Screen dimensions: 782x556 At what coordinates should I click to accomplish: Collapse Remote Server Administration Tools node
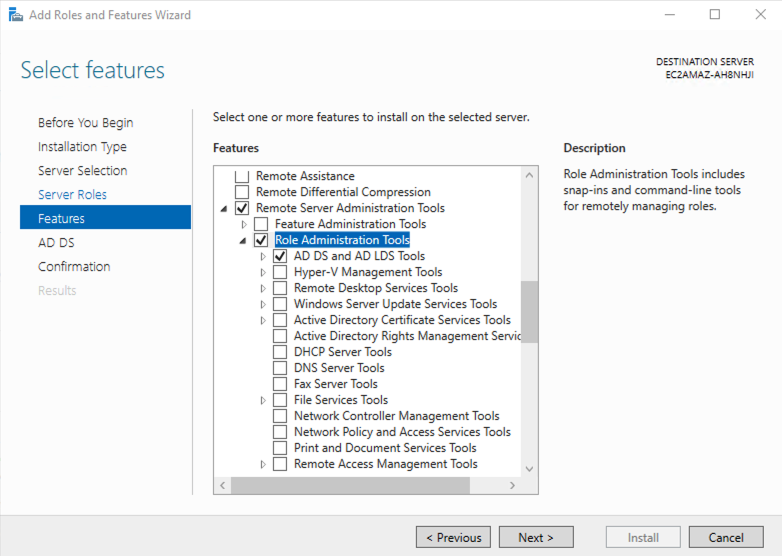click(x=224, y=208)
